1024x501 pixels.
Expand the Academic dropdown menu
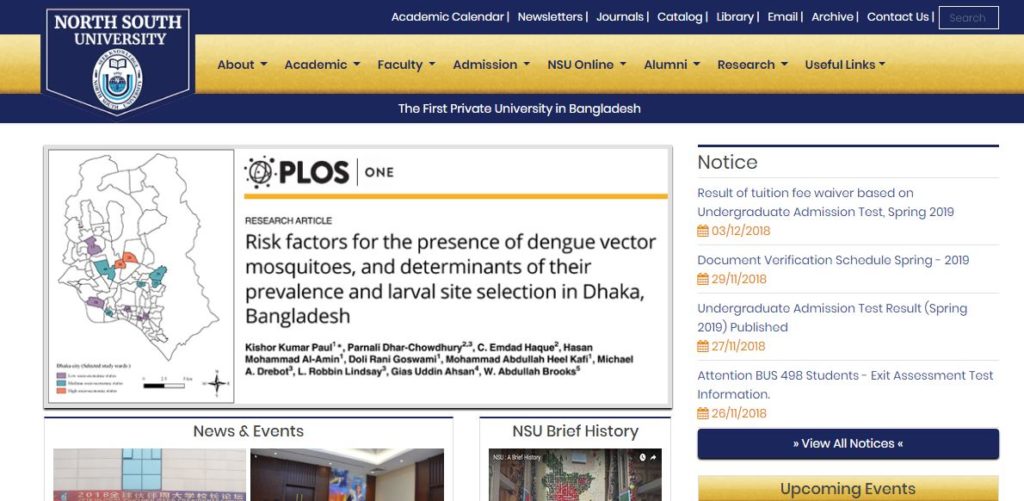click(x=322, y=65)
